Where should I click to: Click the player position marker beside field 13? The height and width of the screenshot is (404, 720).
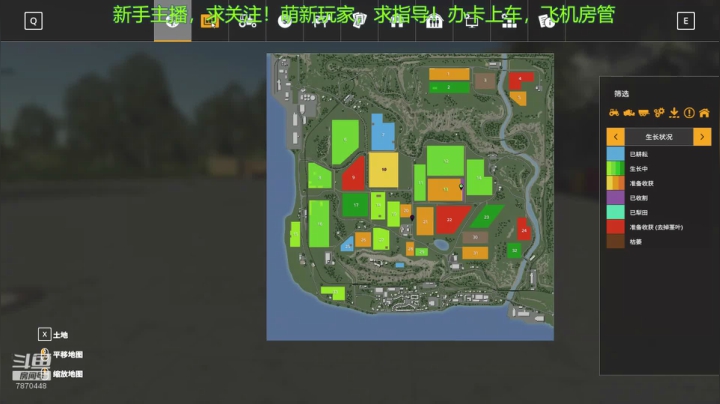pos(461,187)
